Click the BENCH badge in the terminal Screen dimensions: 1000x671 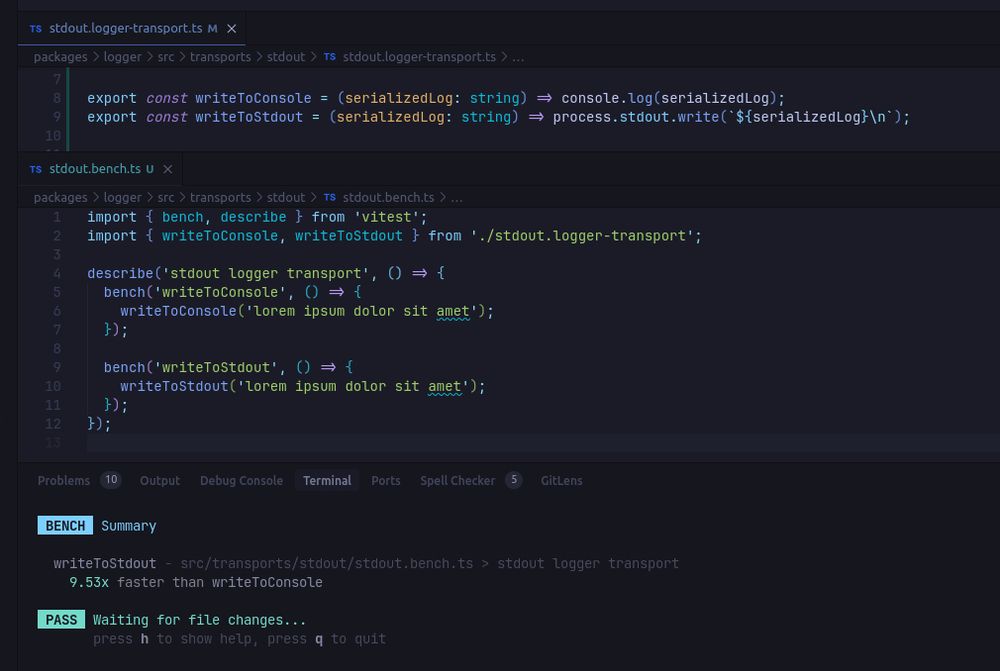point(65,526)
